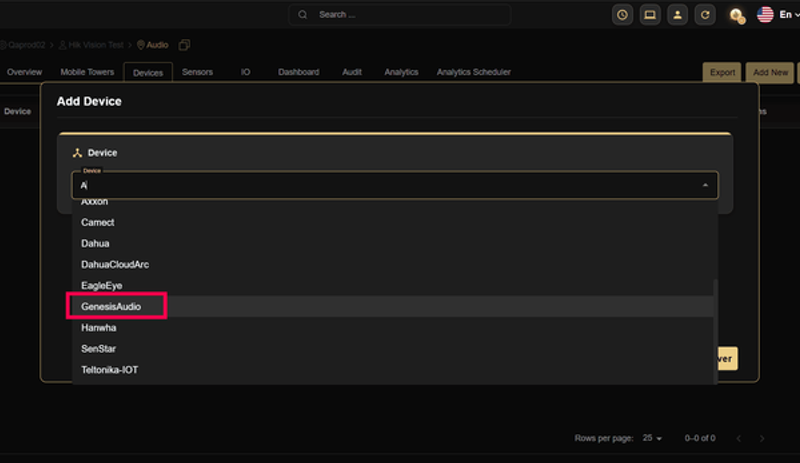Switch to the Dashboard tab

point(298,72)
